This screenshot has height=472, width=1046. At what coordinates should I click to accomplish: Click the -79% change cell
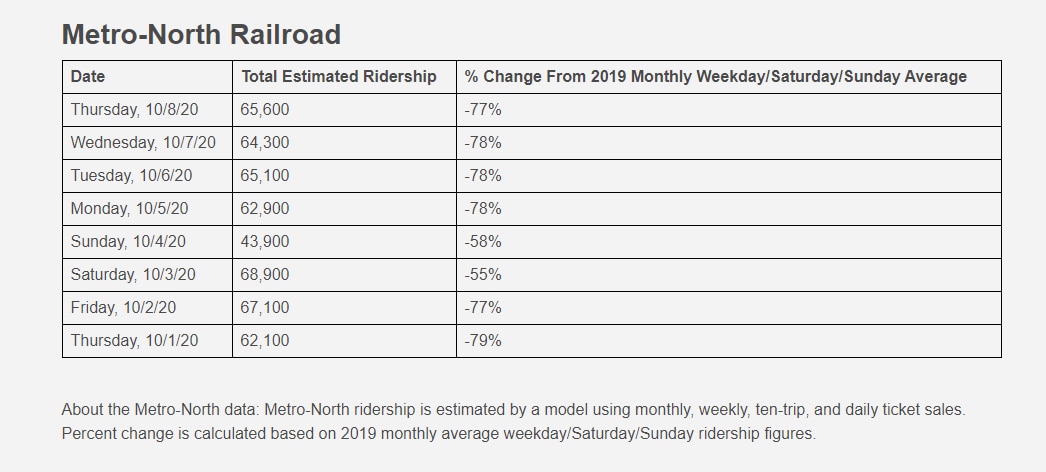click(483, 341)
